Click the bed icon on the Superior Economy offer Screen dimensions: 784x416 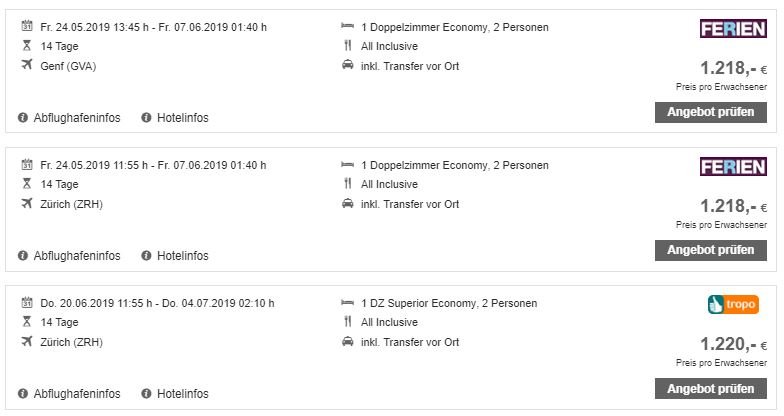point(347,303)
